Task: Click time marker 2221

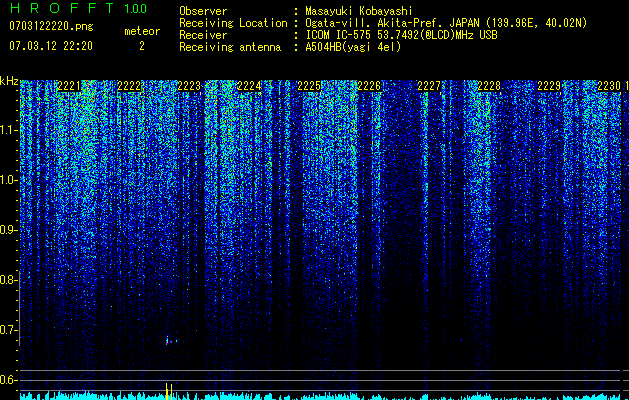Action: tap(69, 86)
